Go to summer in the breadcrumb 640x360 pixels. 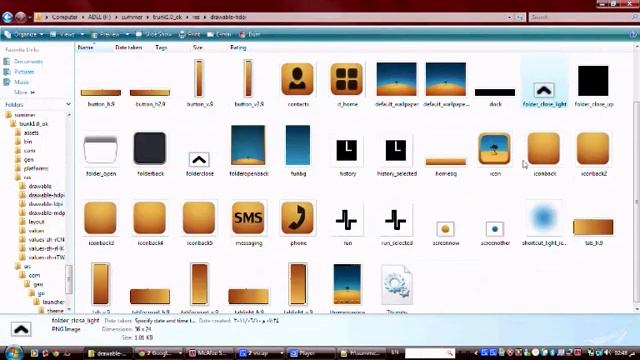click(x=132, y=17)
